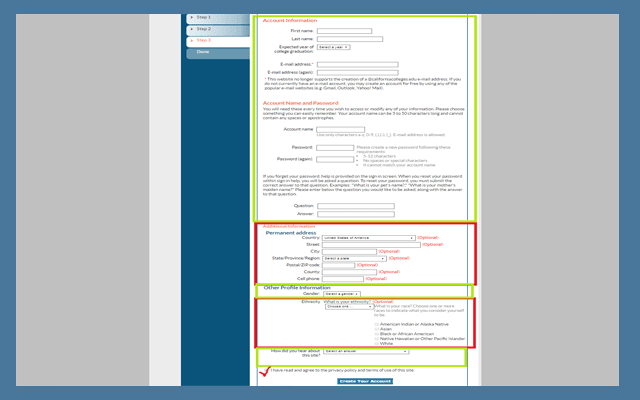640x400 pixels.
Task: Check the White race checkbox
Action: 377,344
